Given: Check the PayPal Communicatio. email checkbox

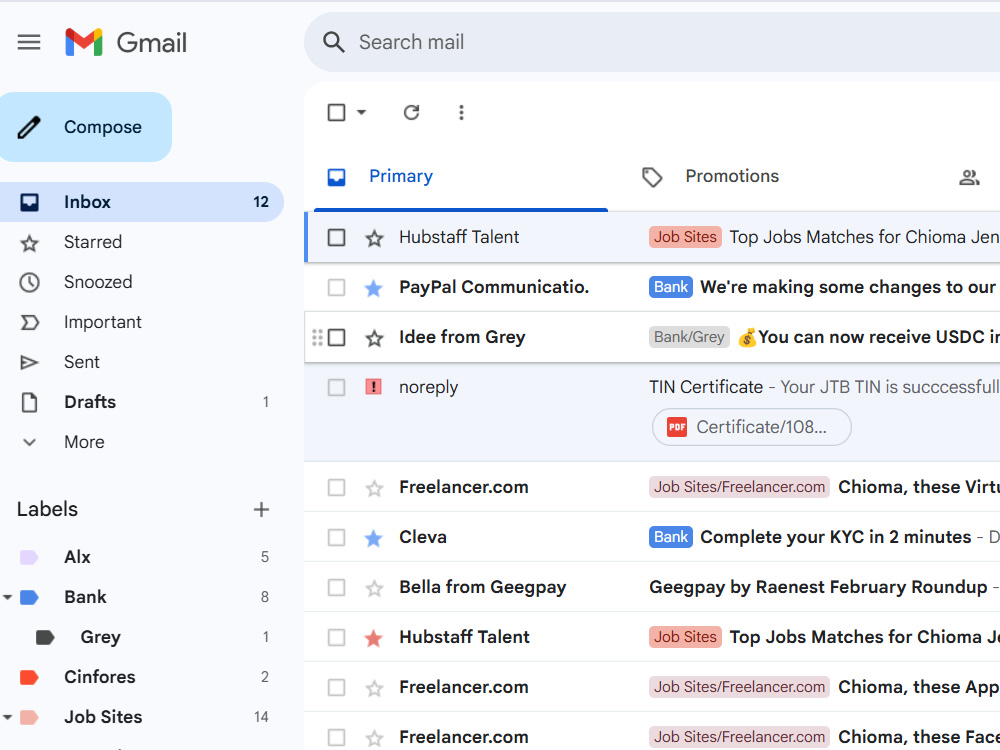Looking at the screenshot, I should pos(336,288).
